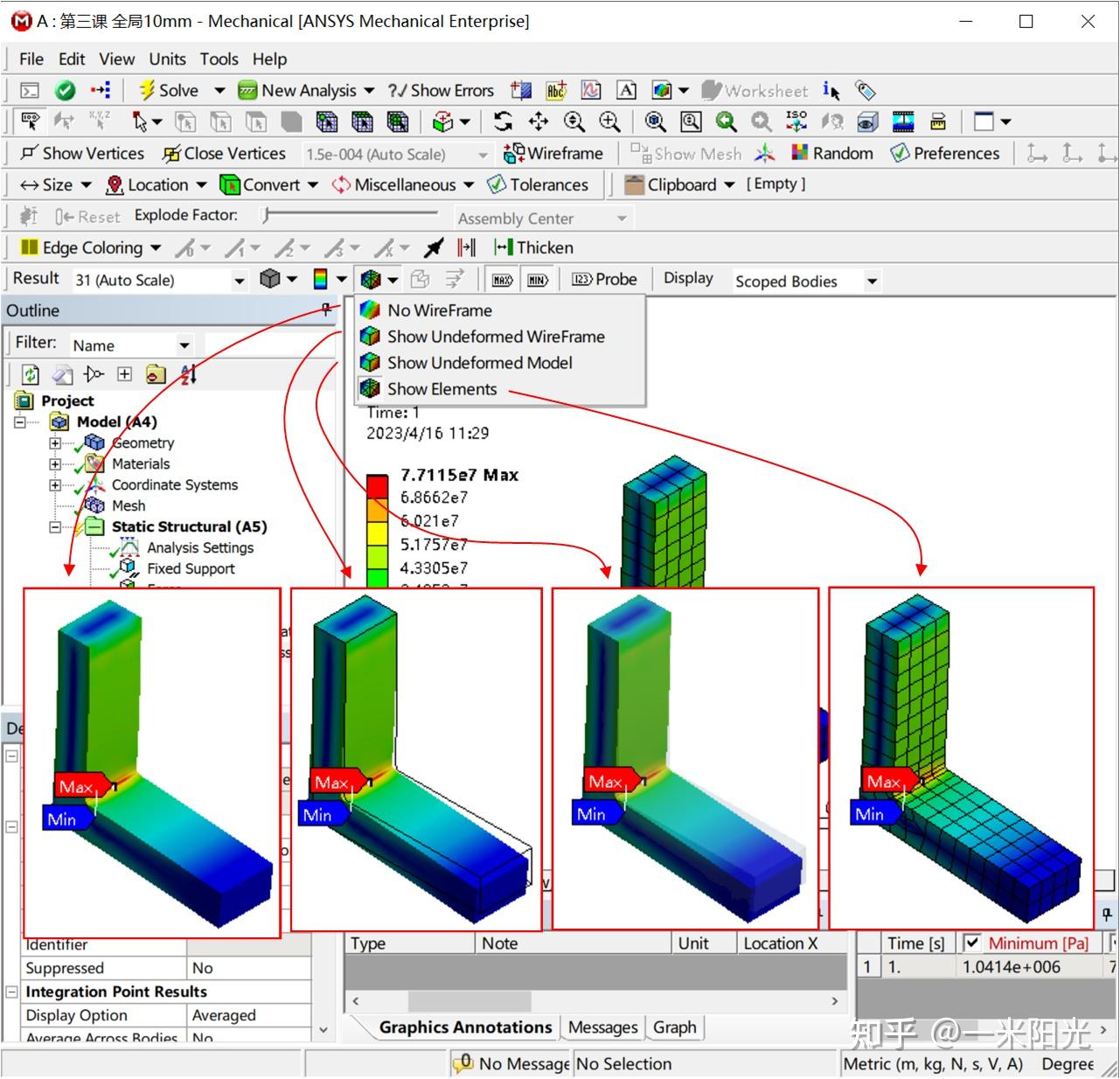
Task: Open the Units menu
Action: (x=166, y=59)
